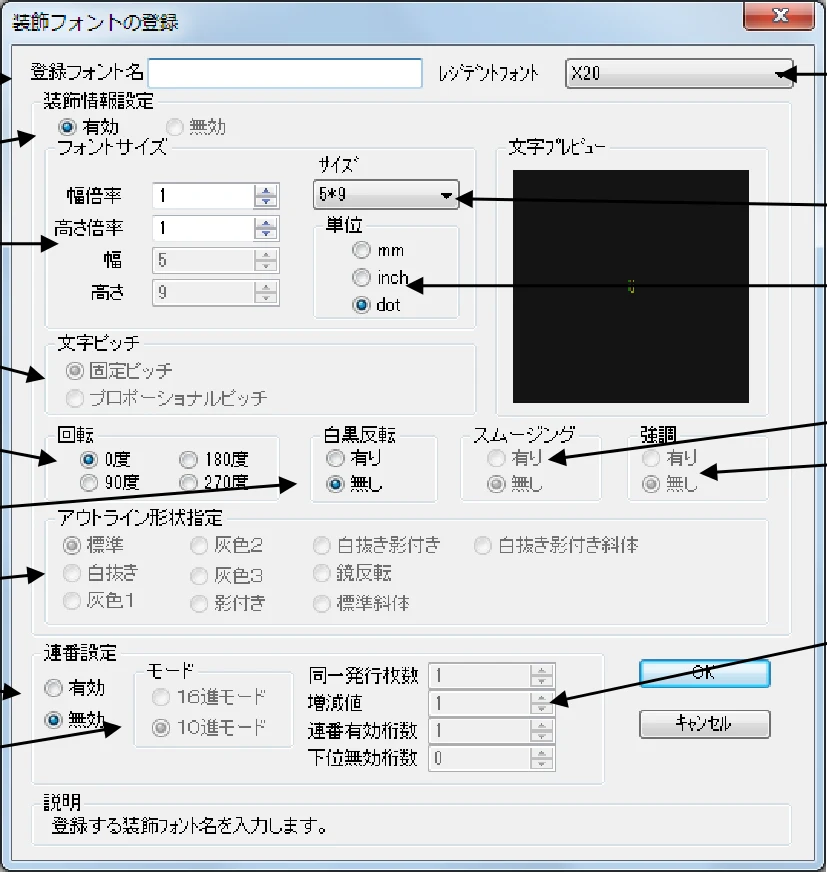Select 無し under 強調
This screenshot has height=873, width=827.
[x=650, y=484]
